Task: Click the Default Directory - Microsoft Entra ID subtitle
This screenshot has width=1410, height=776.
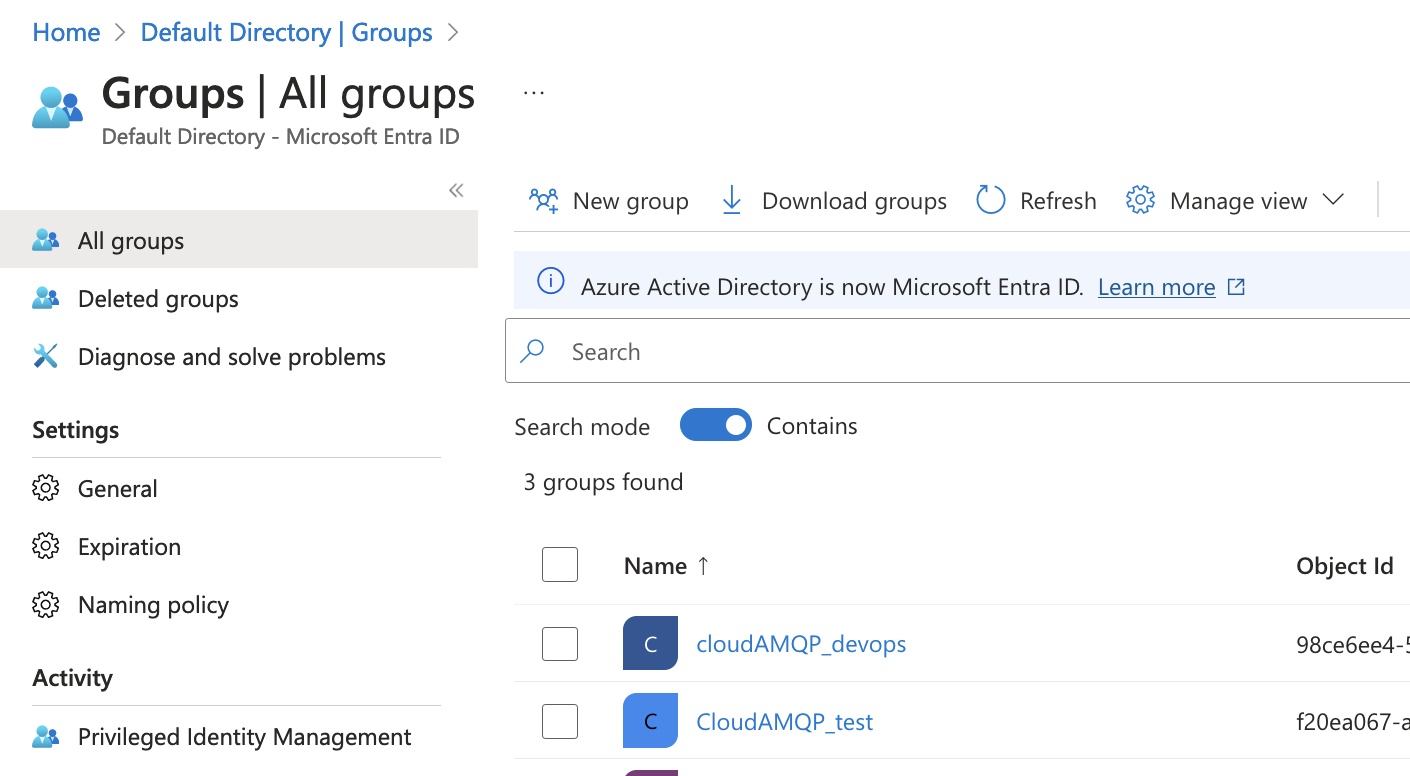Action: pos(281,136)
